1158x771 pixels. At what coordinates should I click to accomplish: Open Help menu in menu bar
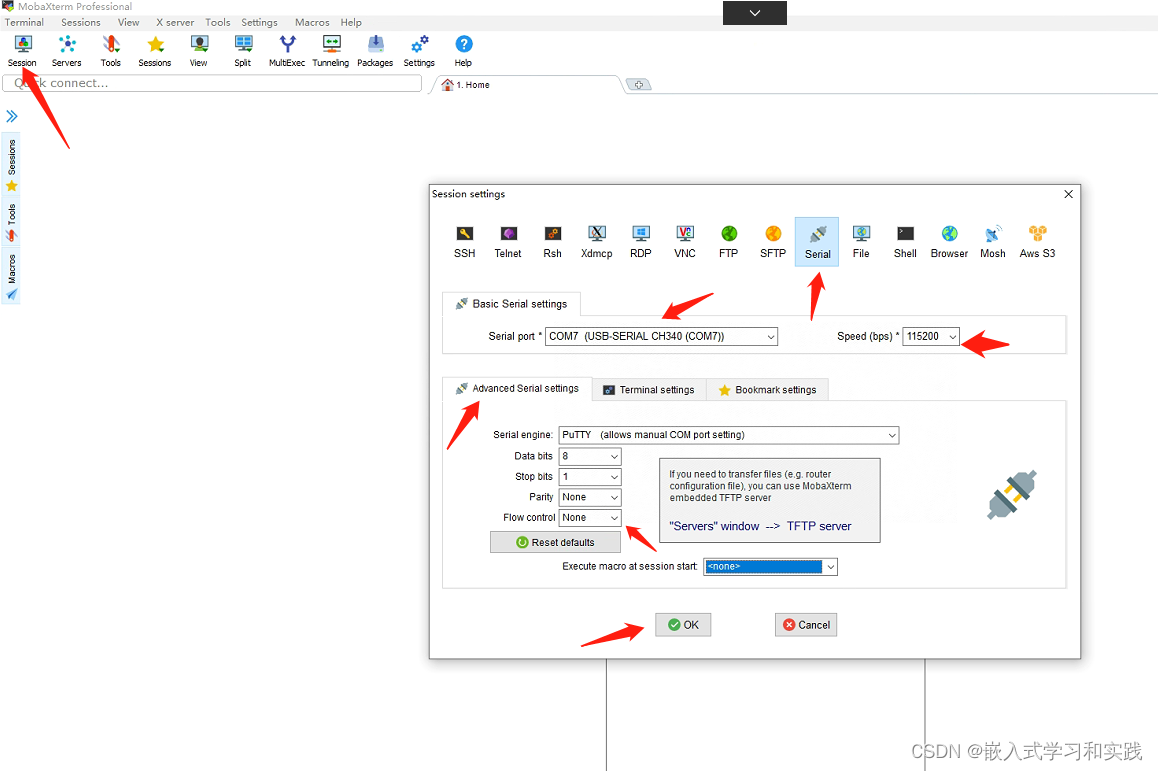(351, 22)
